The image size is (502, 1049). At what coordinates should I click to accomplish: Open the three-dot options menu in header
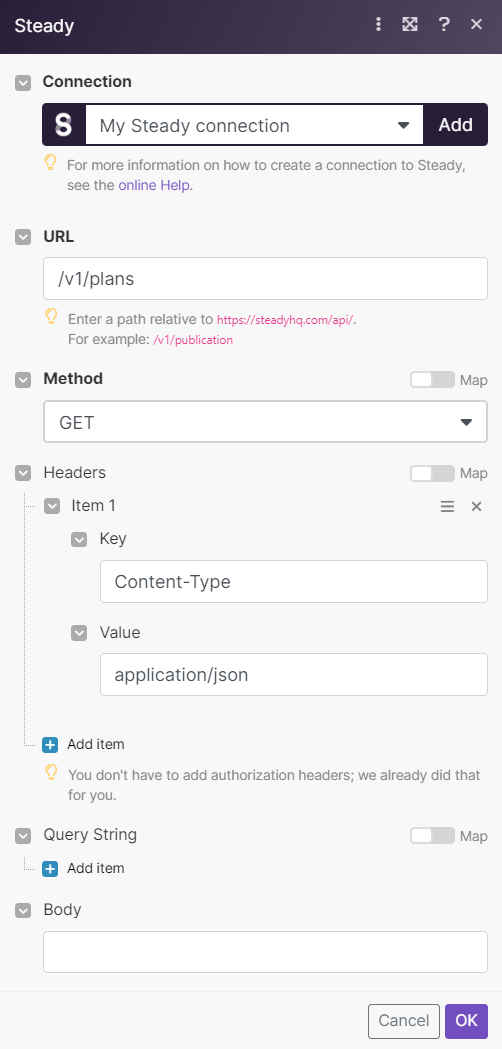pyautogui.click(x=378, y=25)
